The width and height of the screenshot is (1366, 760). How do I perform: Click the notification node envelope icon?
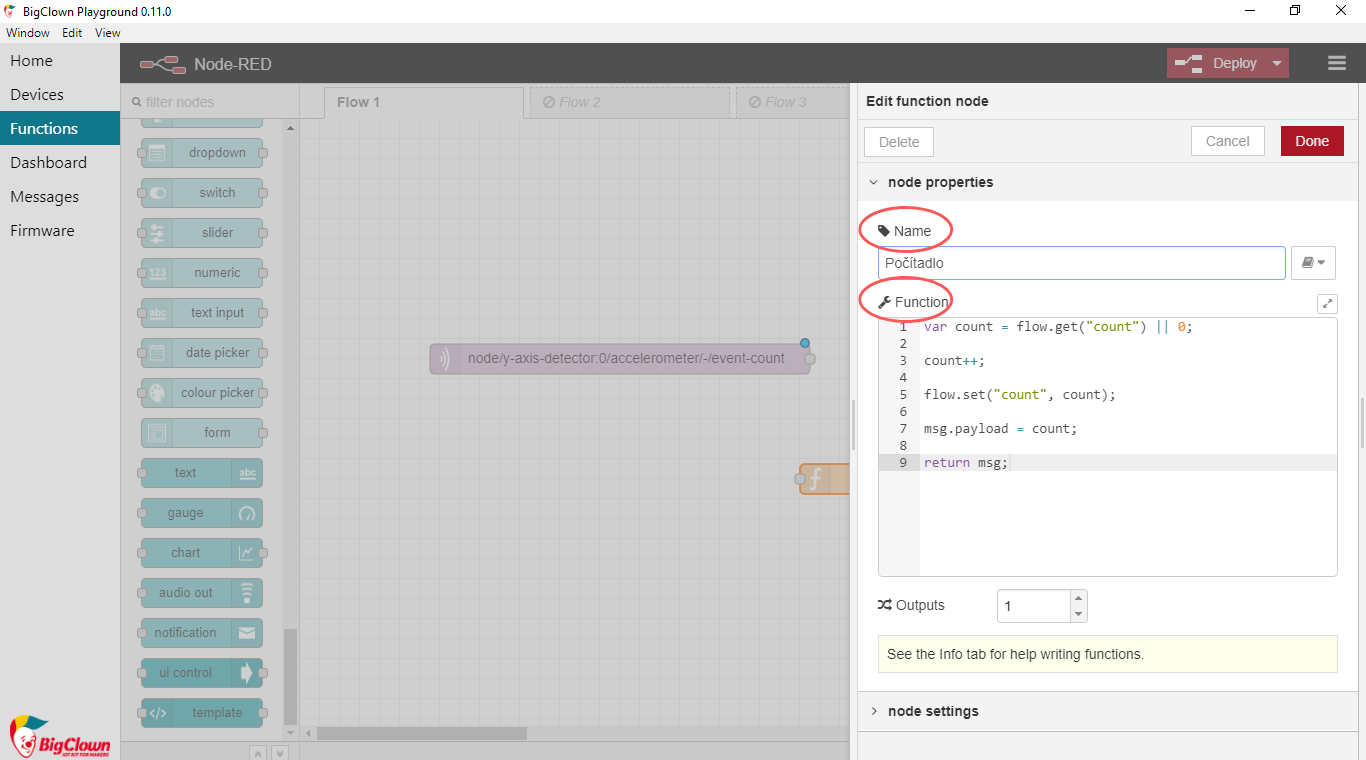point(247,633)
